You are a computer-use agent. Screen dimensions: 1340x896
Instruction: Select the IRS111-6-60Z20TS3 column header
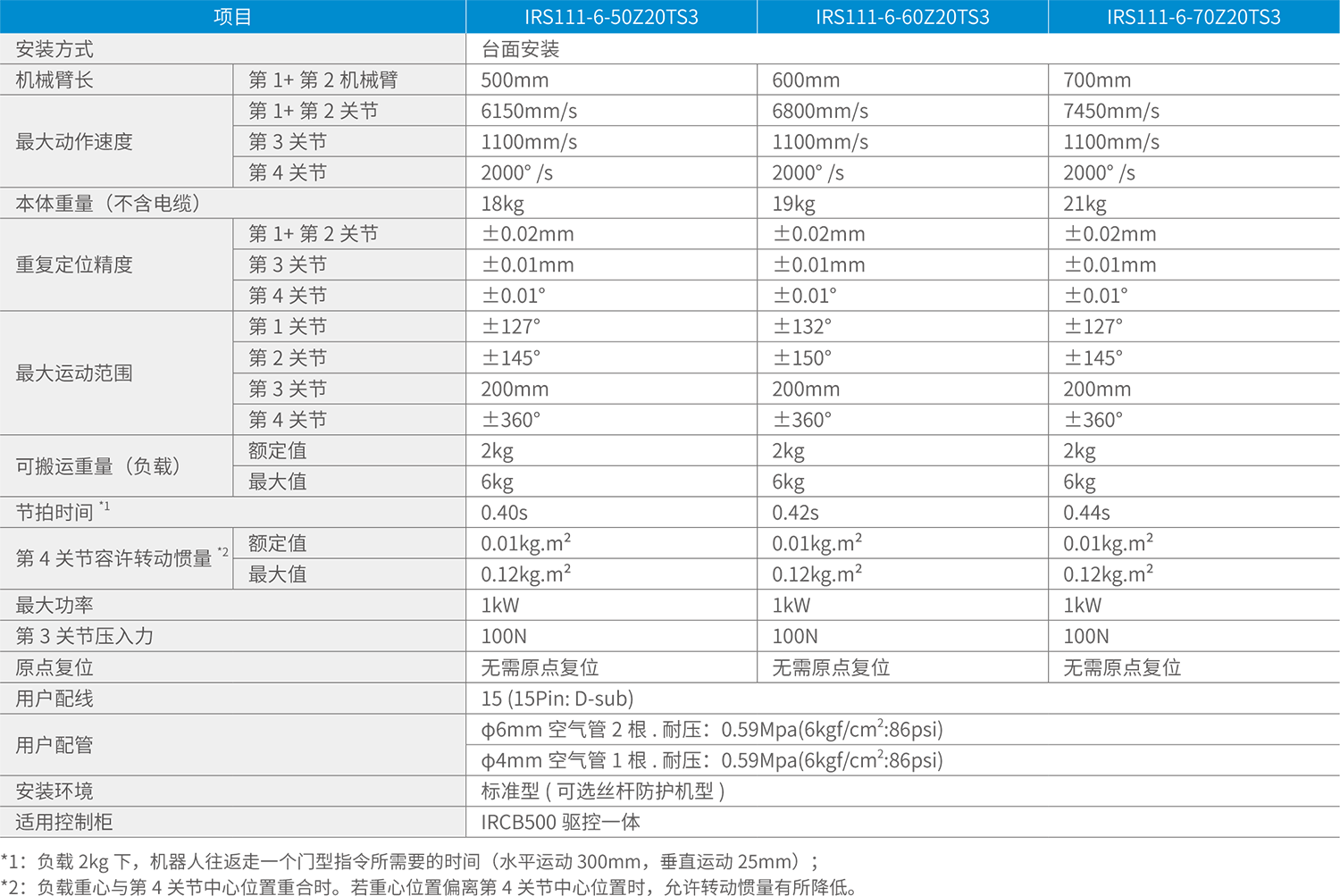point(902,17)
